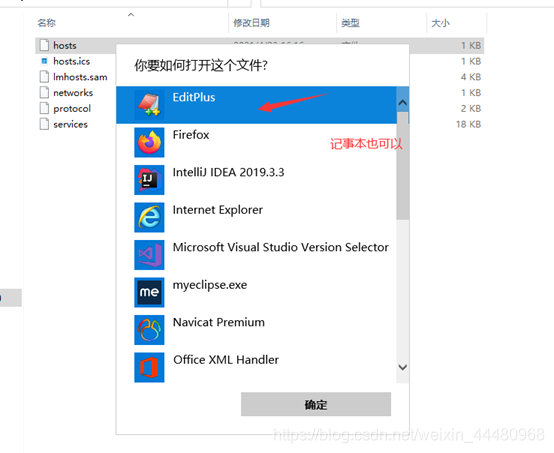Click the 18 KB size cell
554x453 pixels.
(468, 124)
